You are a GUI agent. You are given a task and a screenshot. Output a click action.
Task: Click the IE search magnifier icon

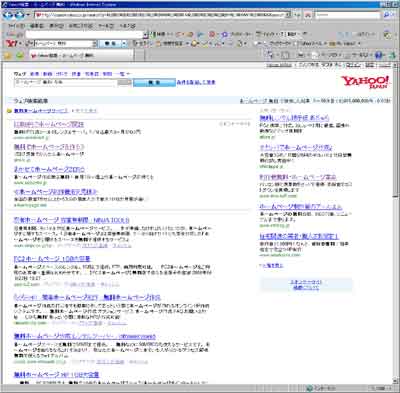tap(386, 15)
